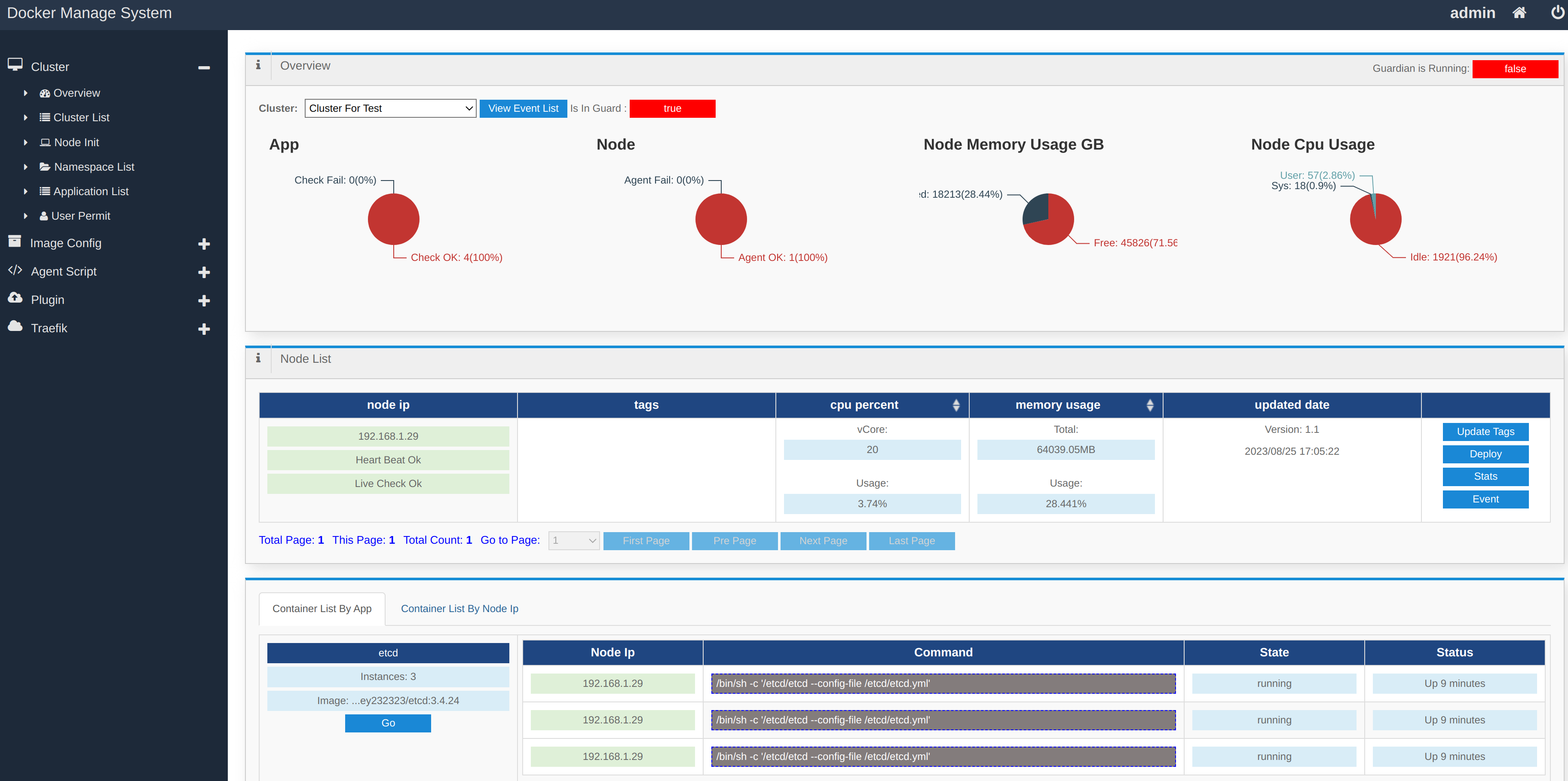Click the Update Tags button
Screen dimensions: 1568x781
tap(1485, 432)
